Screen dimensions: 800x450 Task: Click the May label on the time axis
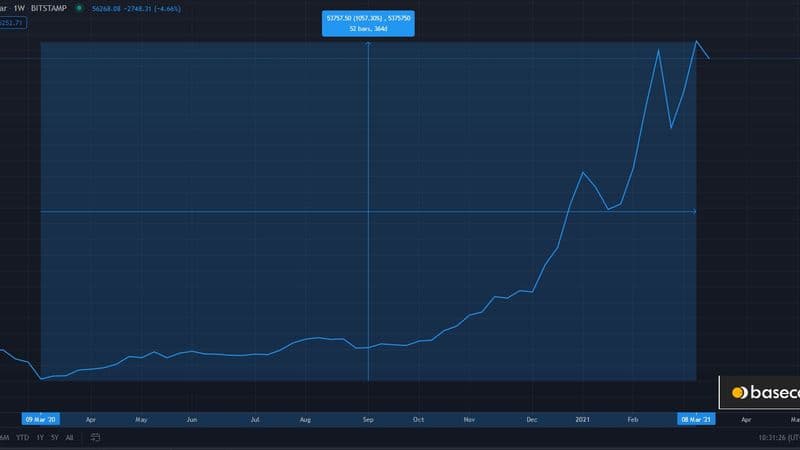(x=141, y=419)
